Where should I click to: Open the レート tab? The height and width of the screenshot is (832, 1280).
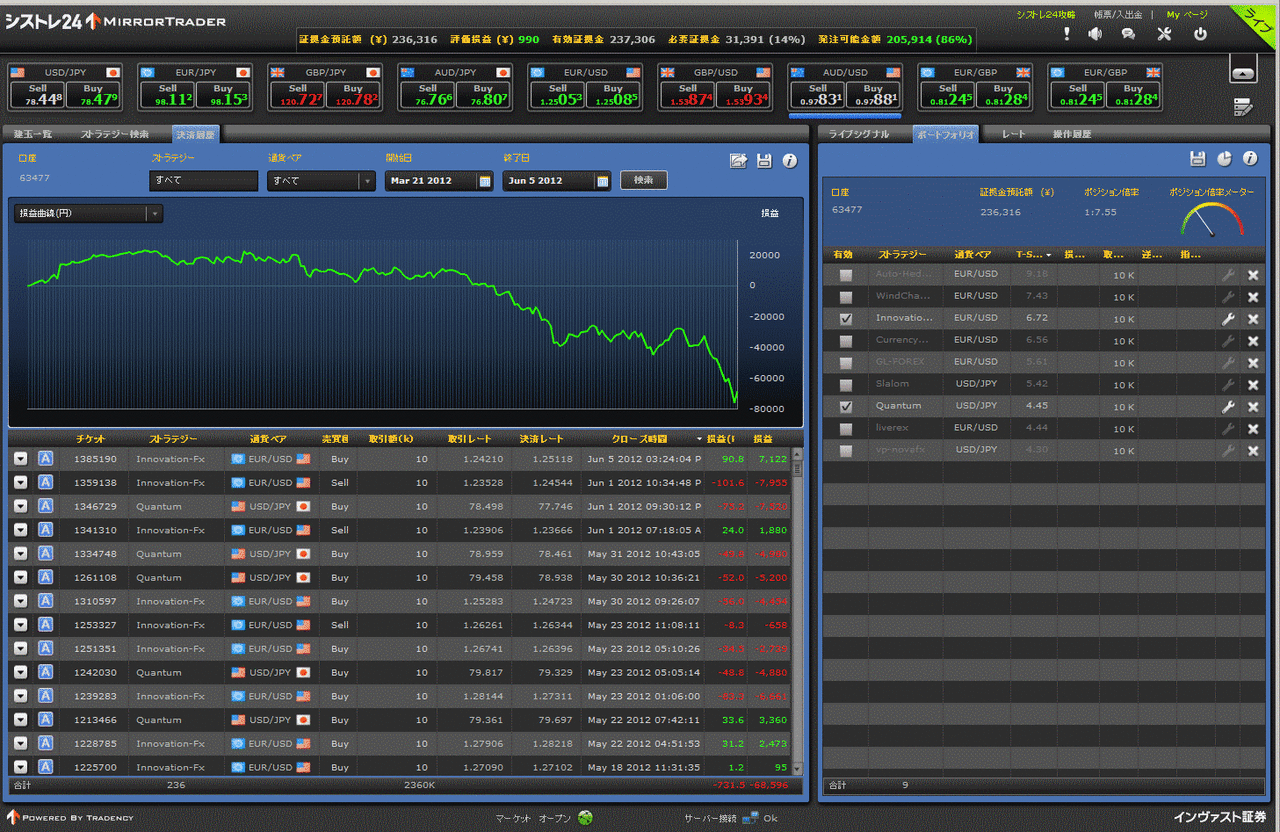[1014, 134]
